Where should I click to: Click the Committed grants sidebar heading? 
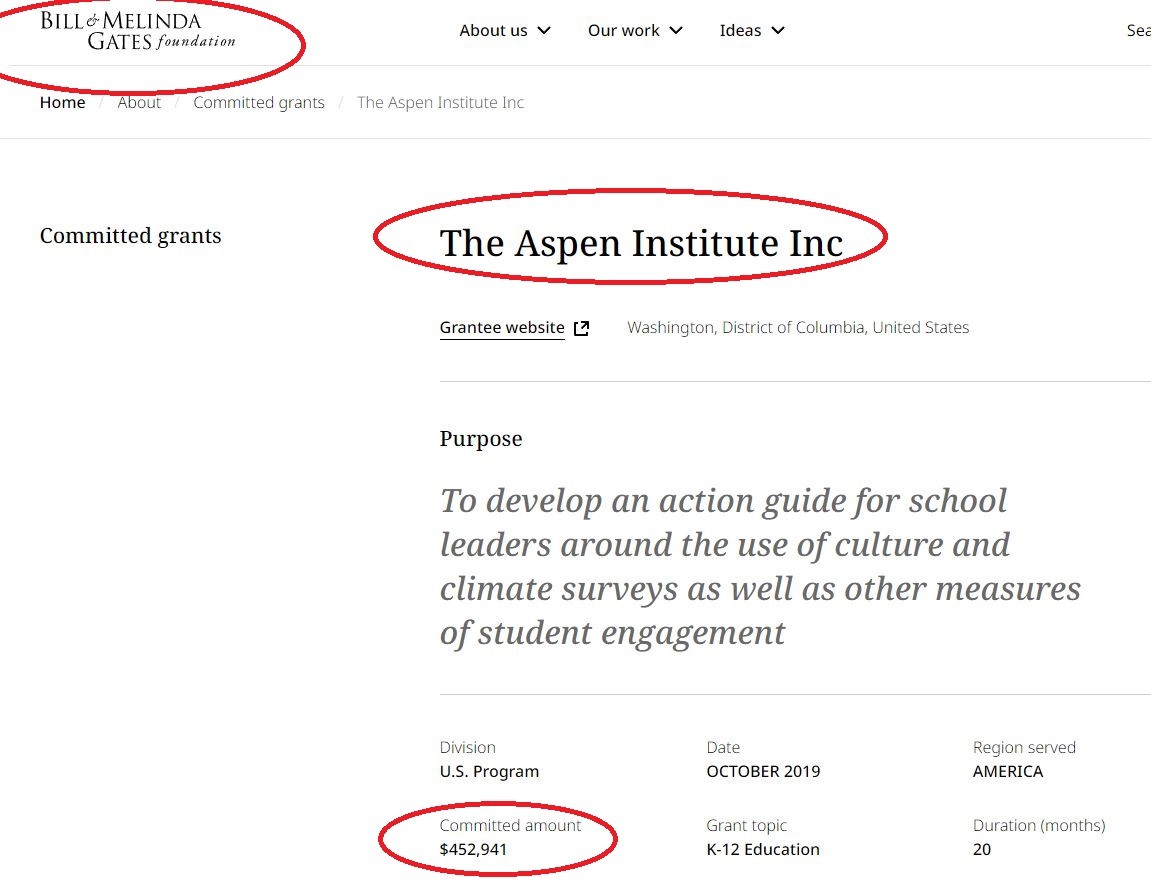tap(131, 236)
